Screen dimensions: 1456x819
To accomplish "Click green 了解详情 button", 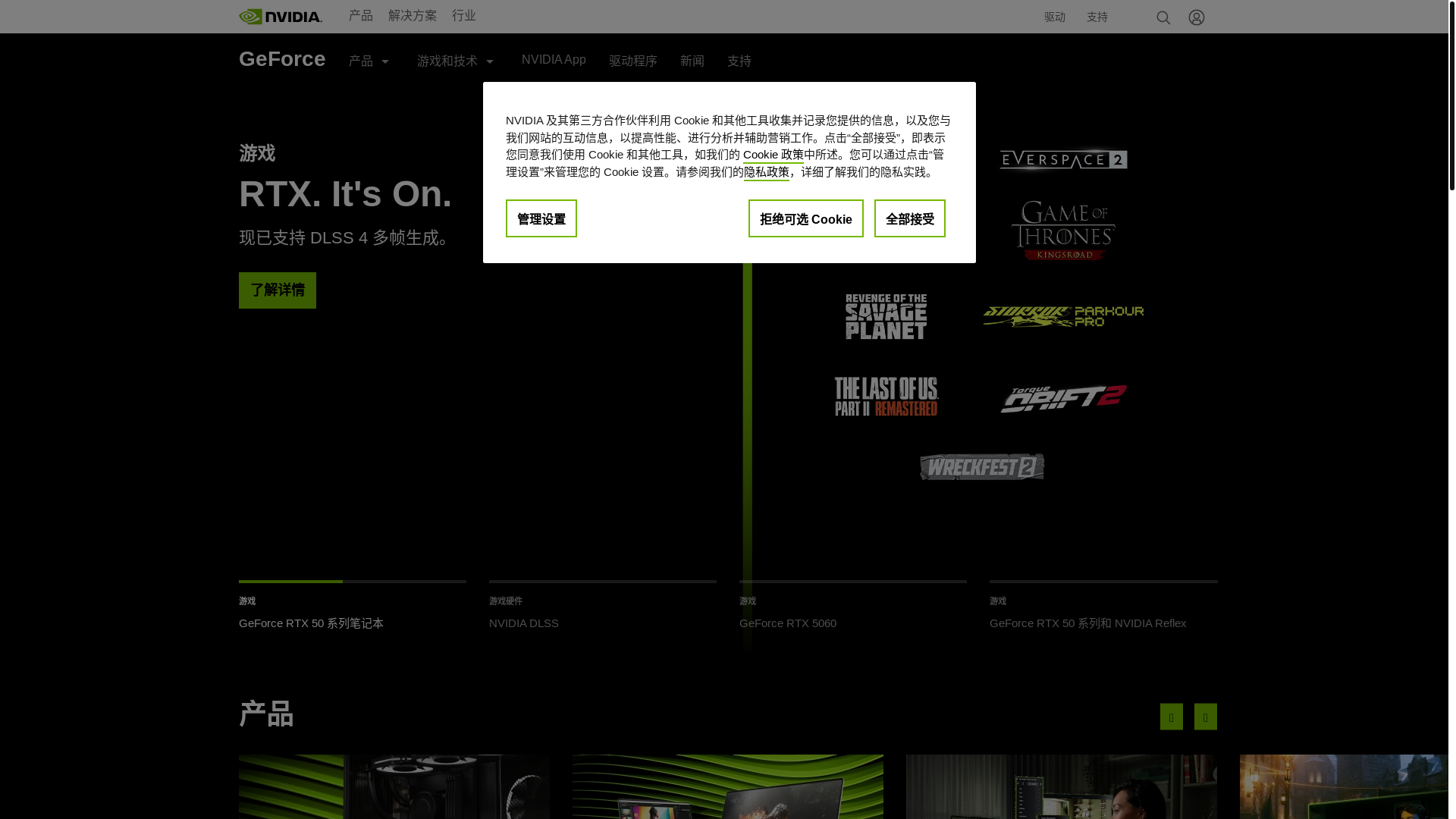I will [x=278, y=290].
